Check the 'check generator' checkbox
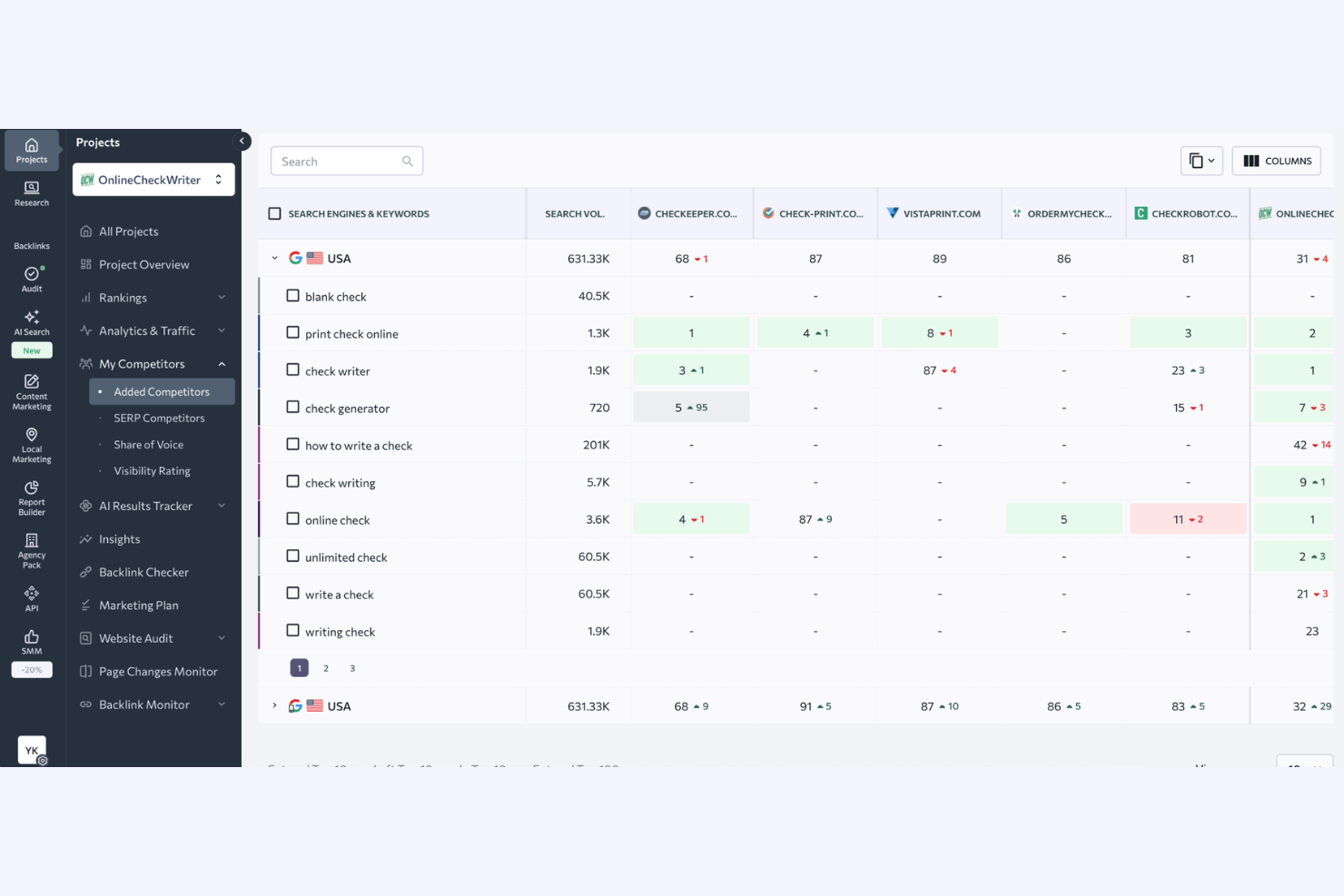1344x896 pixels. [x=292, y=408]
